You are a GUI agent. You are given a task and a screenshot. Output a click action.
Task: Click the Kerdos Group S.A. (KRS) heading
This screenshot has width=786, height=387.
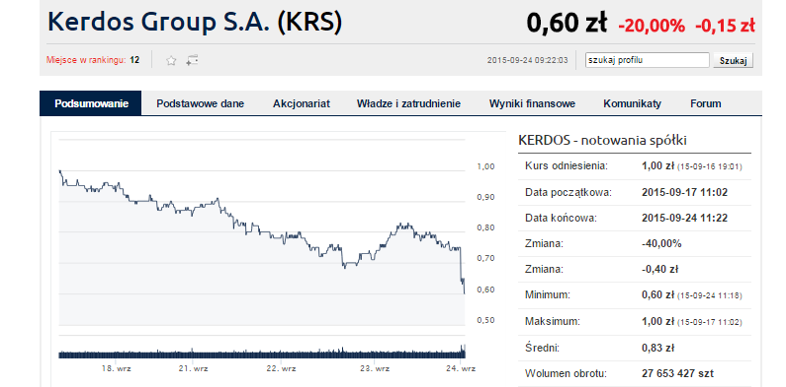coord(194,22)
